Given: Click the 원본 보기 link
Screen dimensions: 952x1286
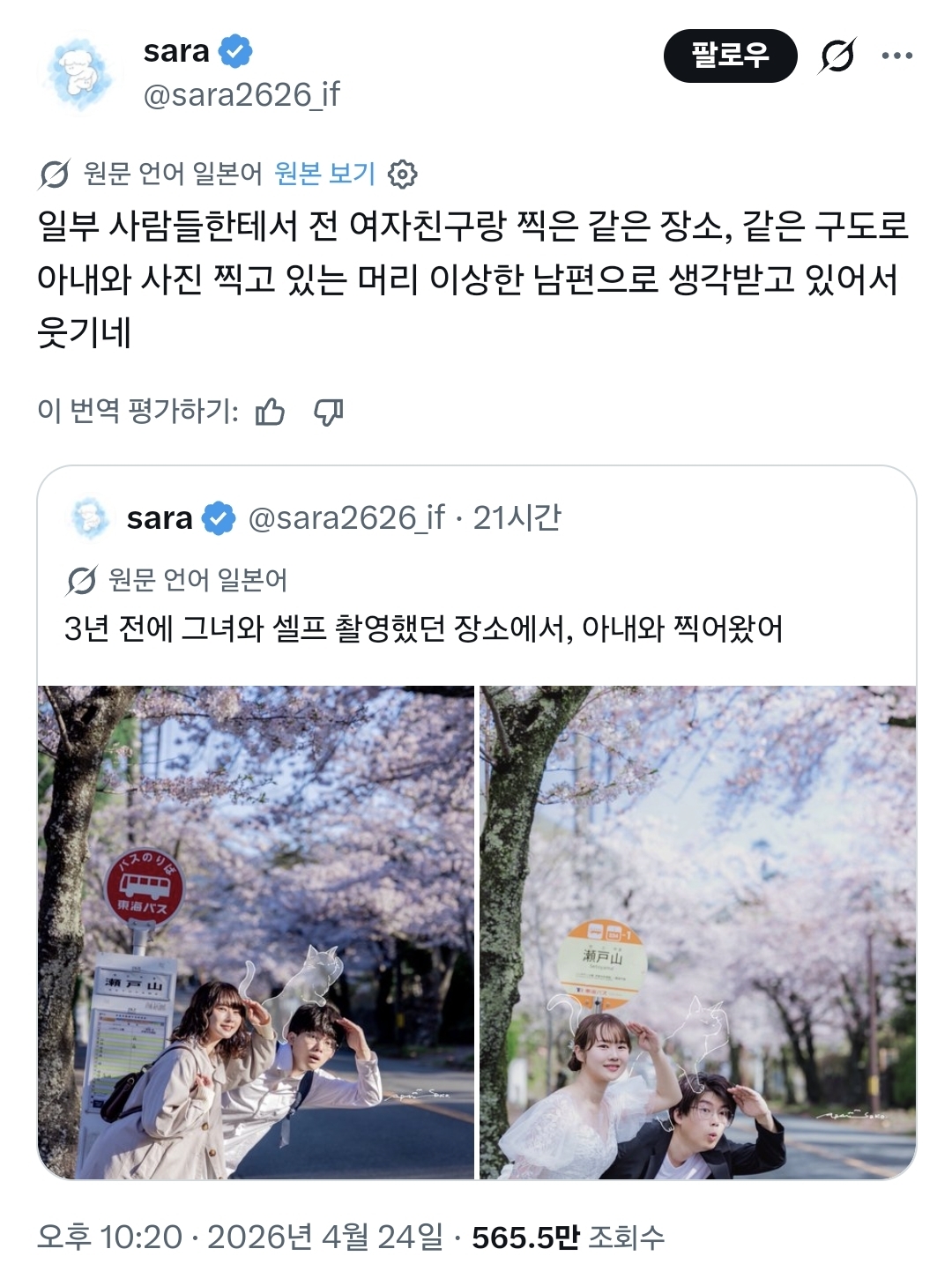Looking at the screenshot, I should 325,174.
